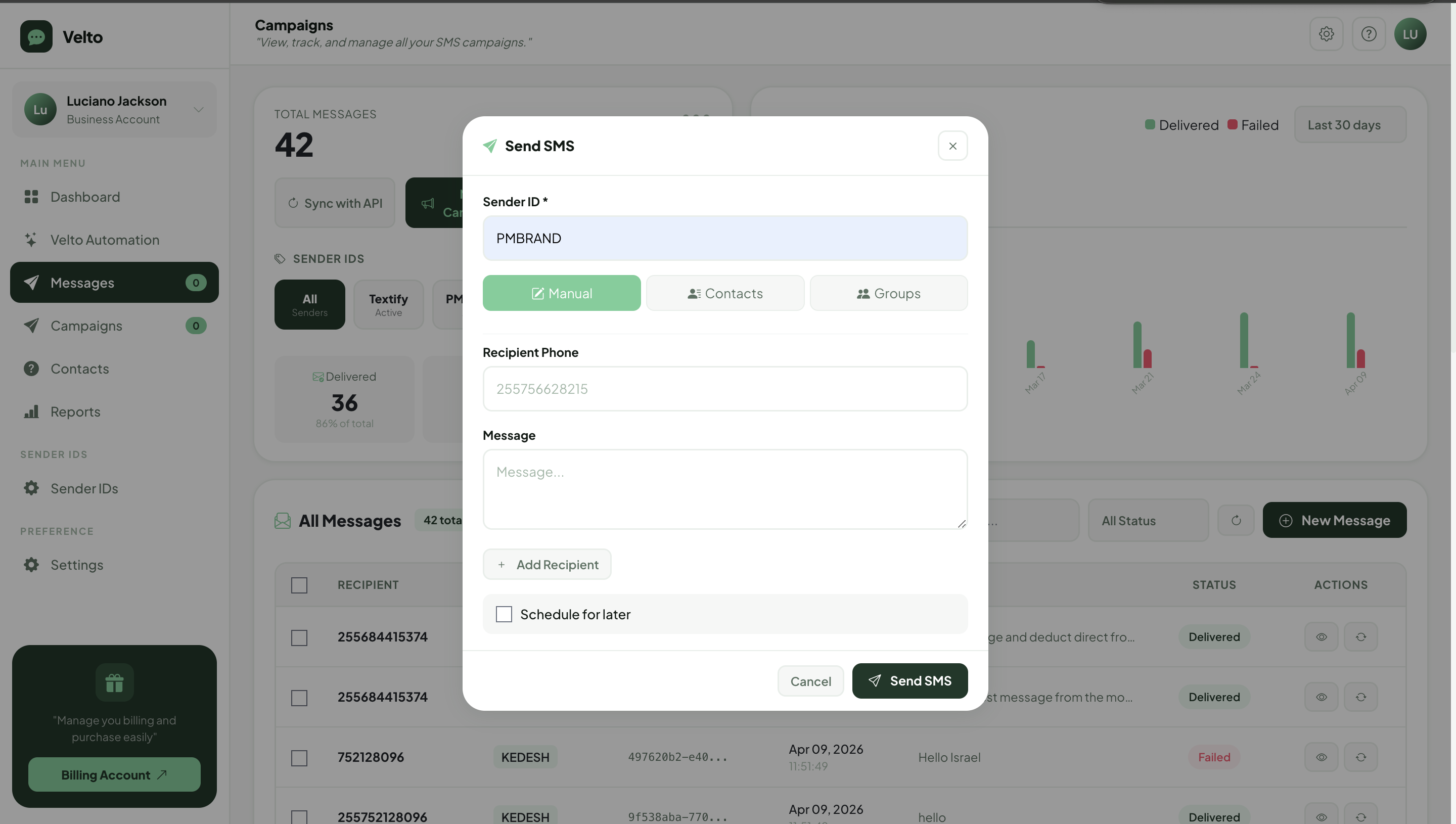
Task: Click the LU user avatar
Action: pyautogui.click(x=1410, y=34)
